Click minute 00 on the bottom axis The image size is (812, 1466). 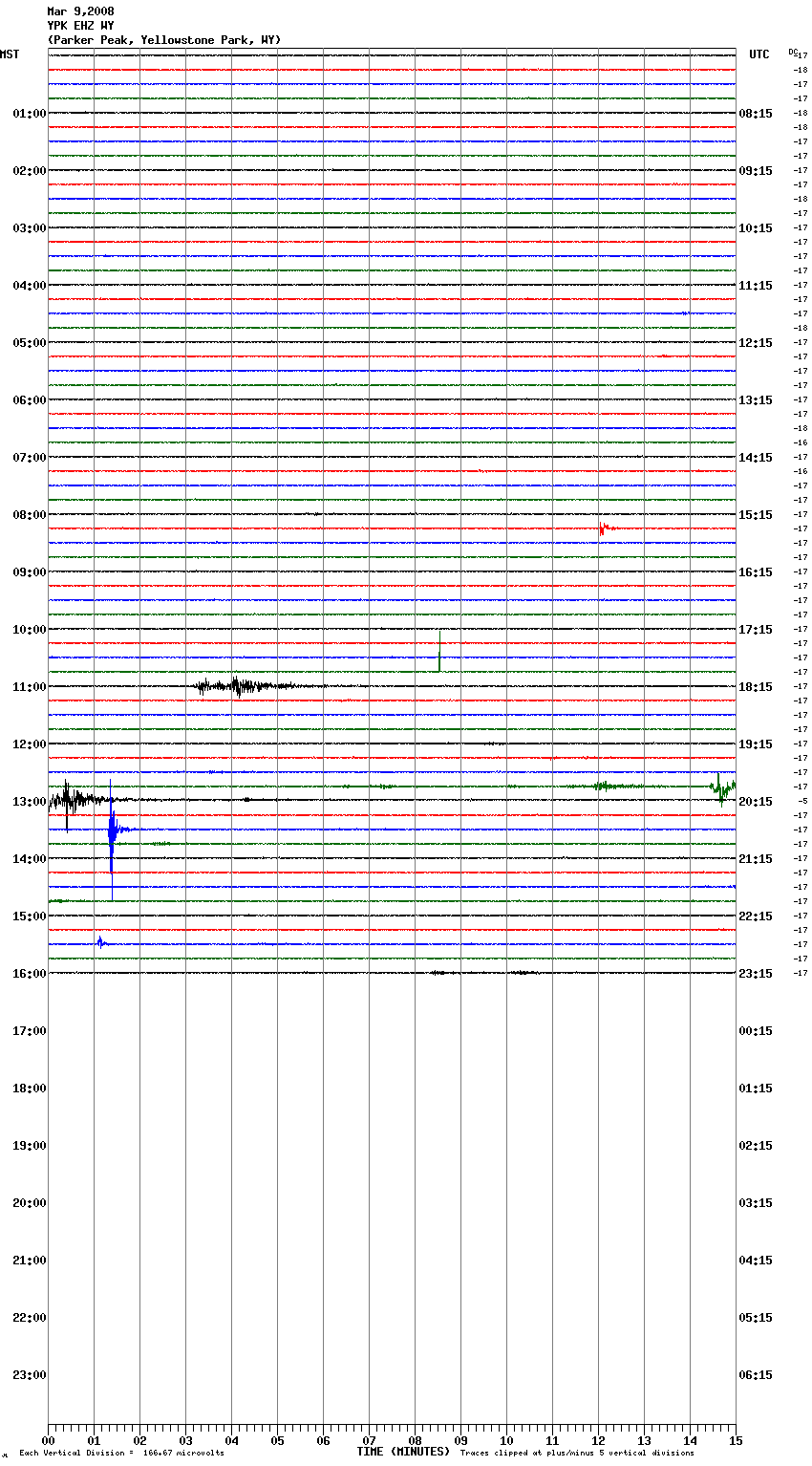click(48, 1440)
